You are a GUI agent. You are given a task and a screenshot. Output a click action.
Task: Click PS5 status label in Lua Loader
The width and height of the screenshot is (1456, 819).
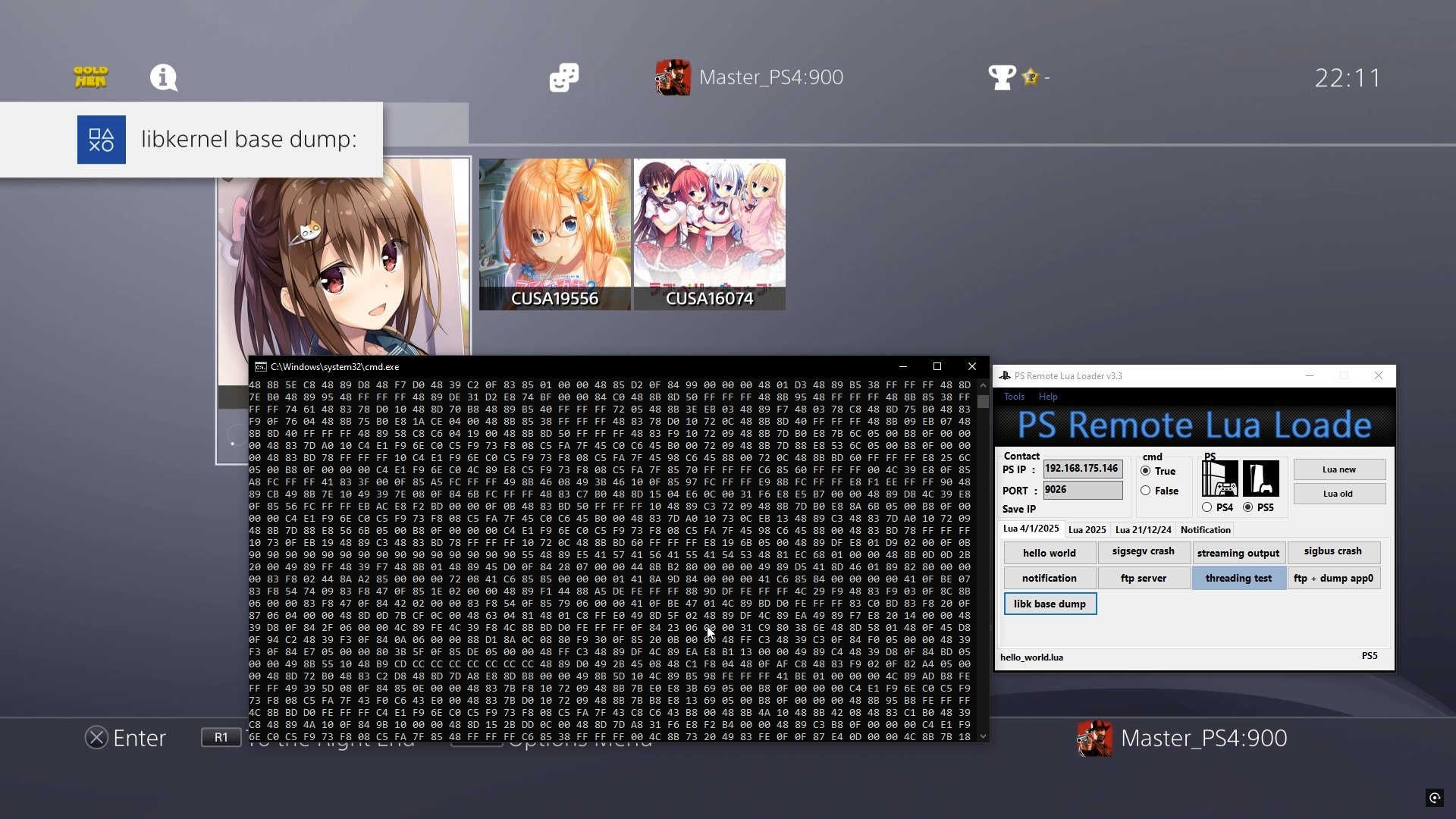point(1369,656)
